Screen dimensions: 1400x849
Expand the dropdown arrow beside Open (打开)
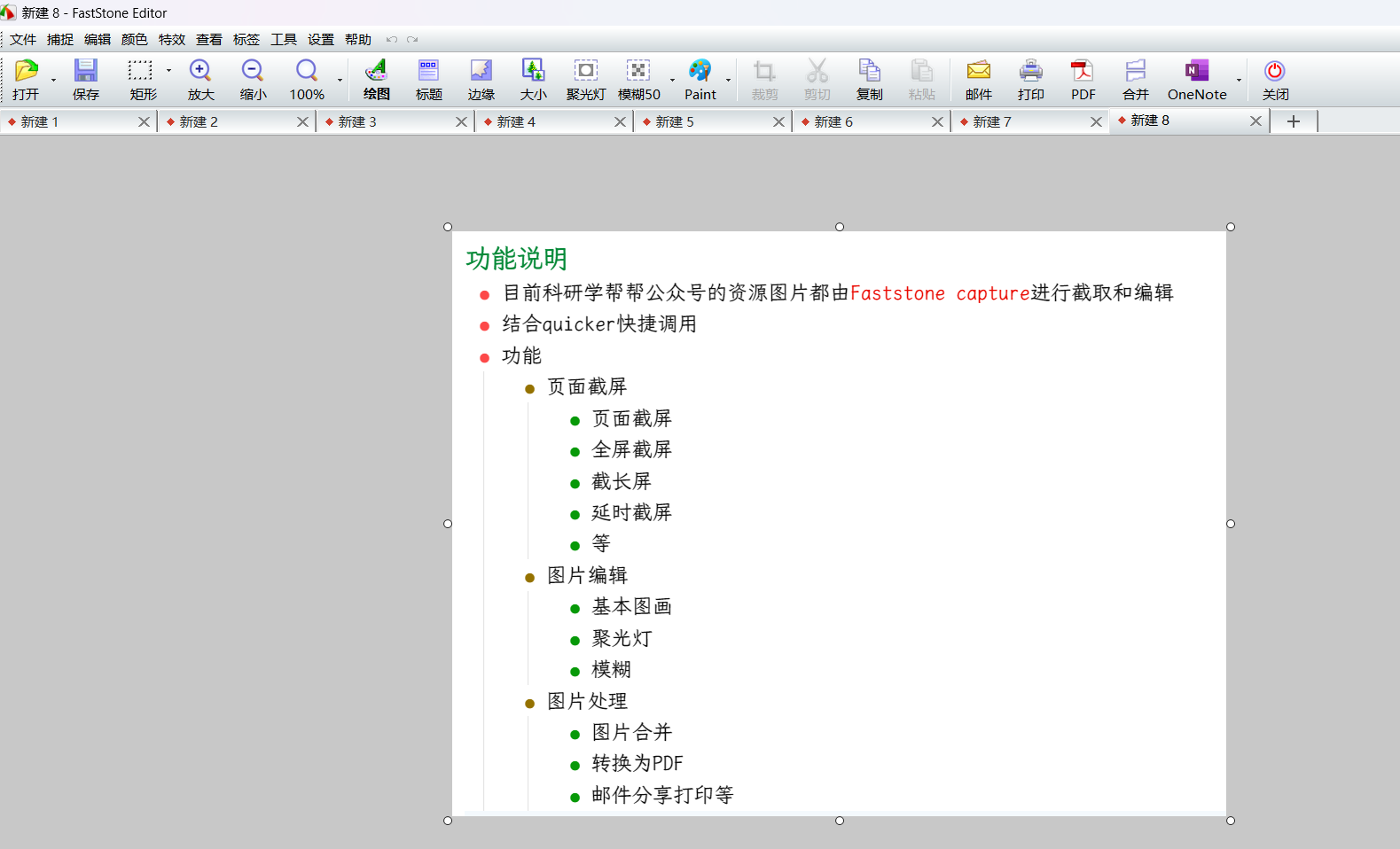tap(53, 81)
